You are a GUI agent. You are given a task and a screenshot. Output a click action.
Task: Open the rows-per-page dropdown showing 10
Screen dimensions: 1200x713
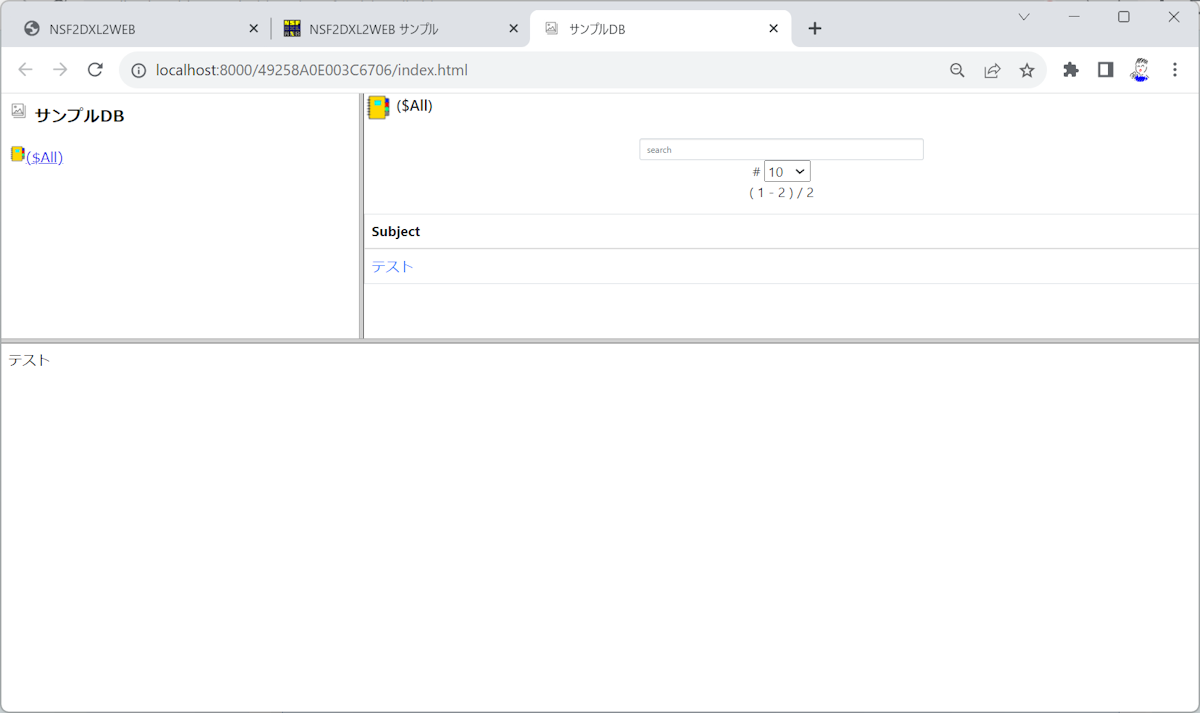(x=787, y=172)
